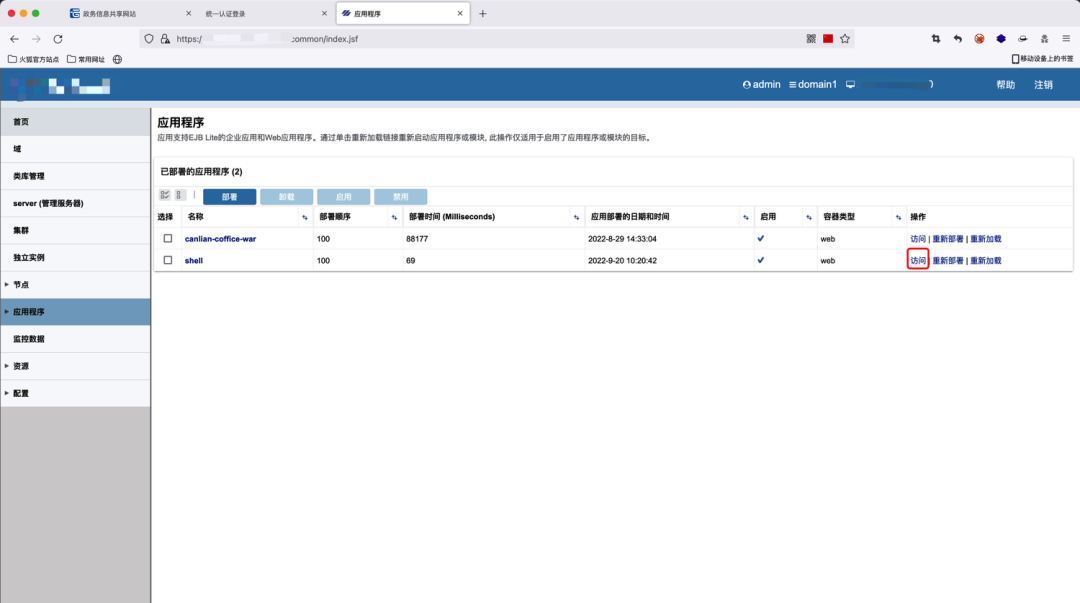Screen dimensions: 1080x603
Task: Sort by 部署顺序 column sort icon
Action: (394, 217)
